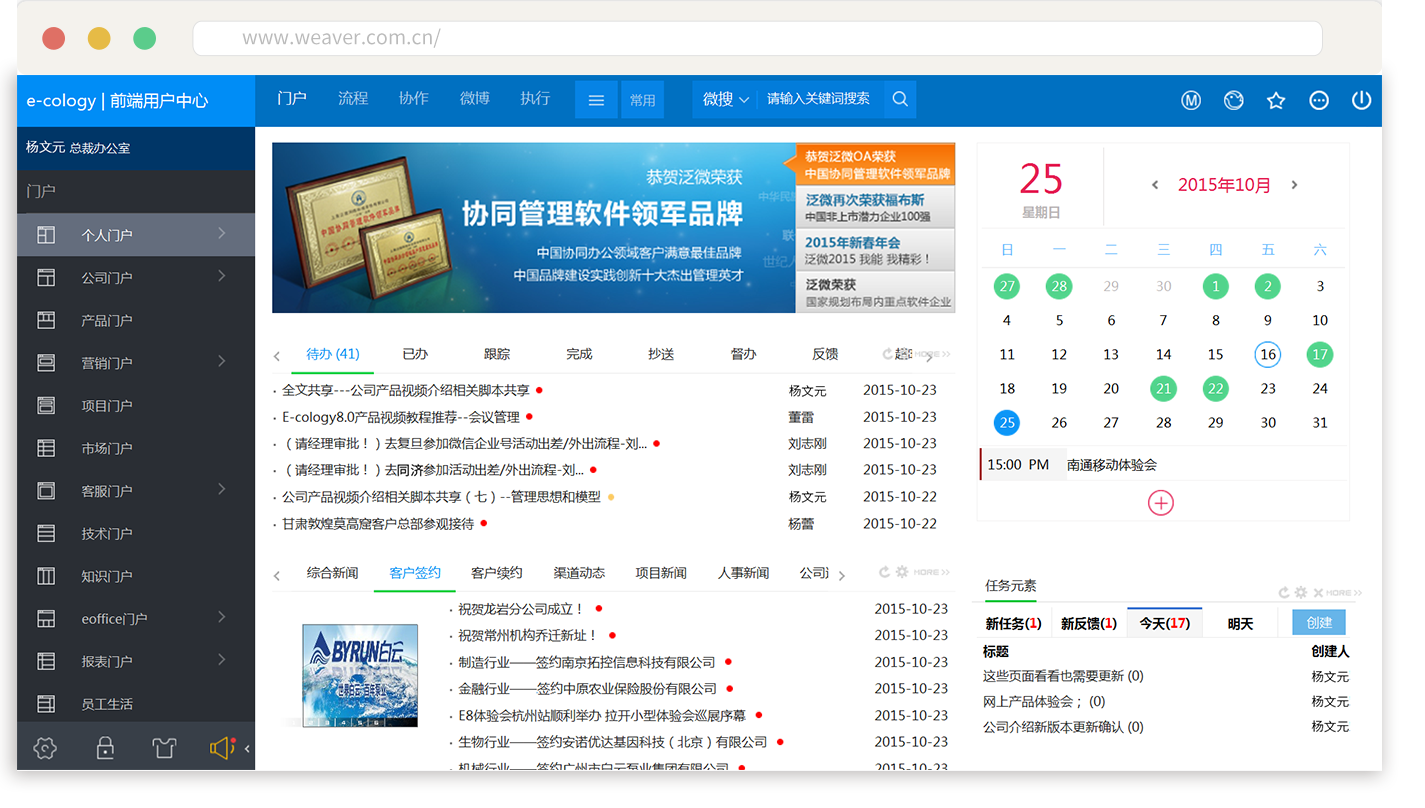This screenshot has width=1425, height=808.
Task: Refresh the news widget with refresh icon
Action: coord(884,572)
